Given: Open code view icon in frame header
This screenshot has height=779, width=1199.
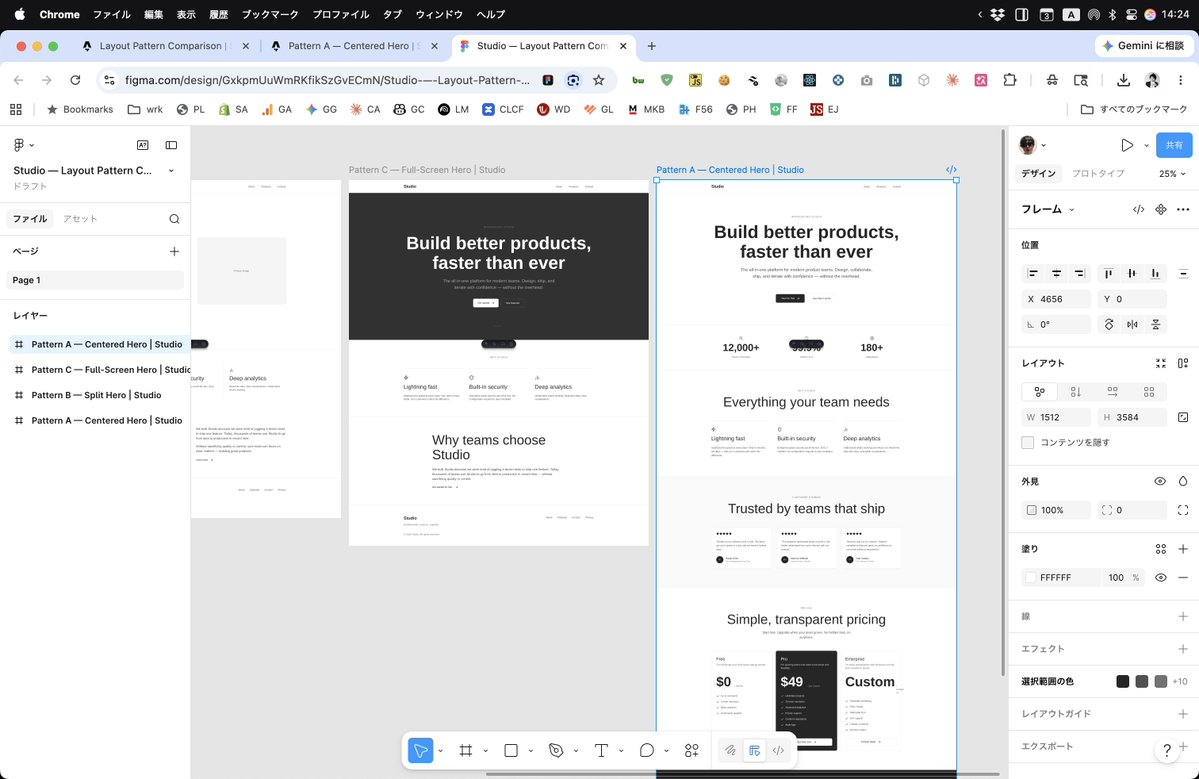Looking at the screenshot, I should (1139, 209).
